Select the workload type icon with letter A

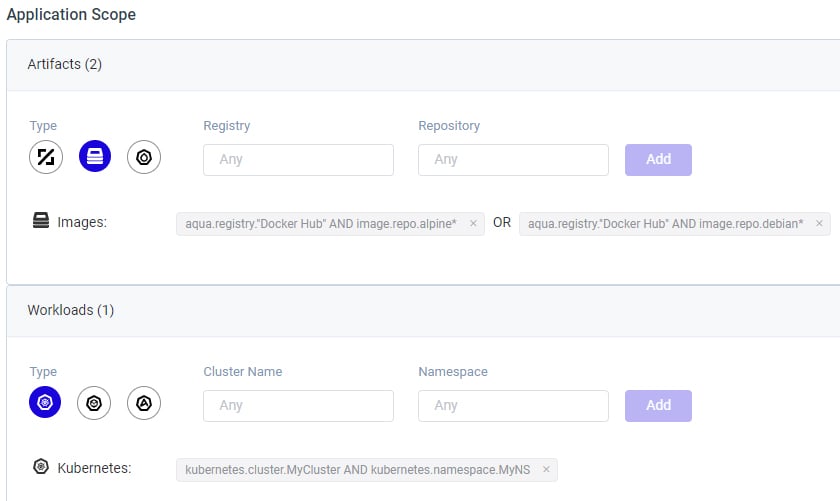point(144,403)
